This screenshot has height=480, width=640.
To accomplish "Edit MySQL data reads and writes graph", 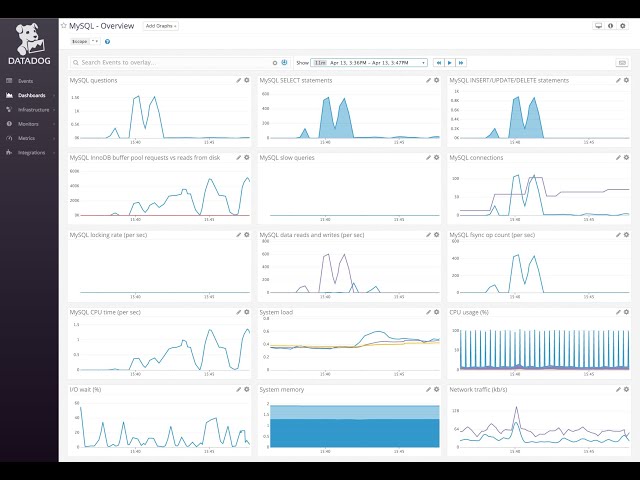I will 429,235.
